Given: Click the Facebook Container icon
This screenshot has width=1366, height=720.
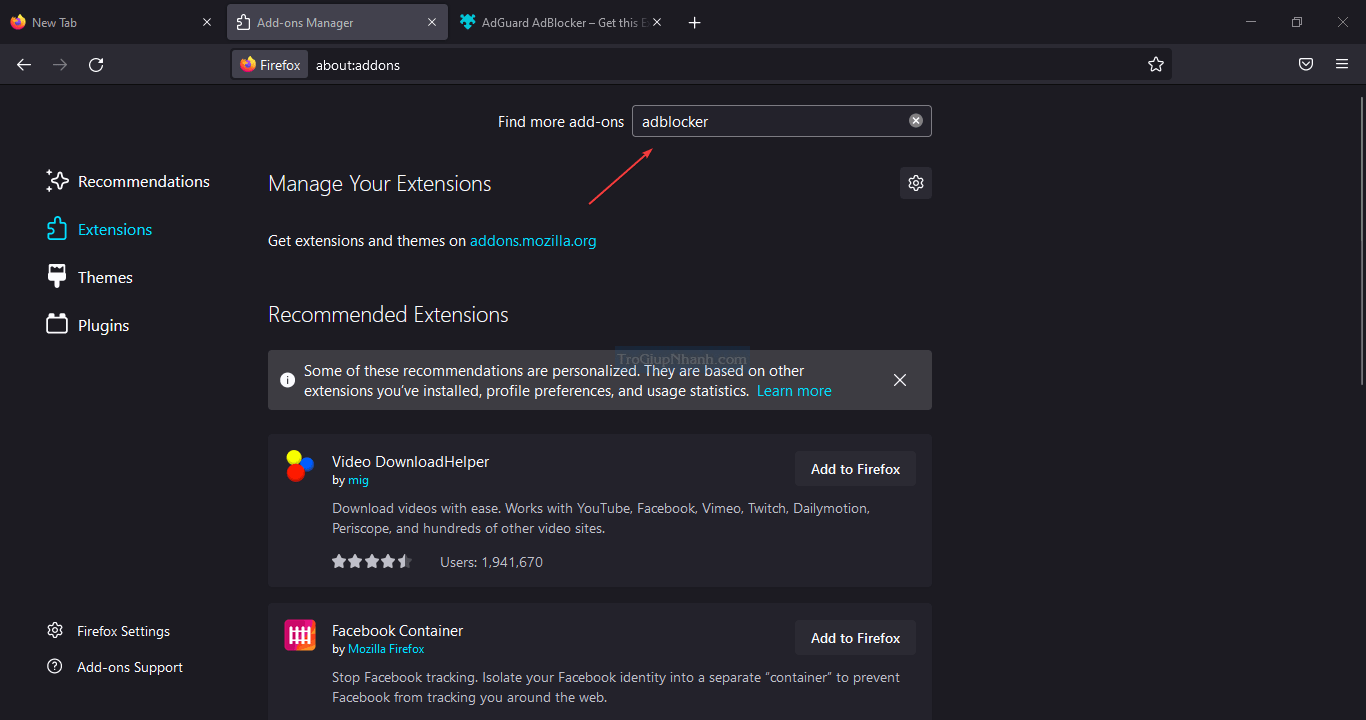Looking at the screenshot, I should point(300,635).
